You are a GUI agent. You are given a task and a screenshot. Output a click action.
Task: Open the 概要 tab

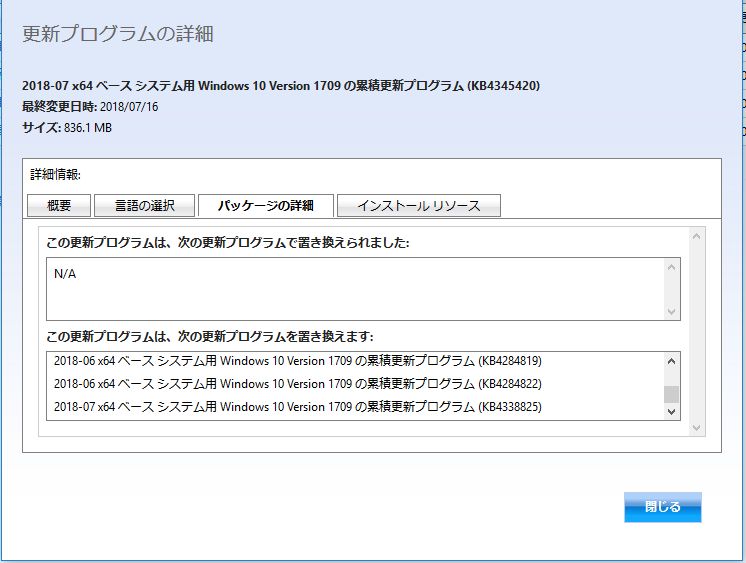59,206
